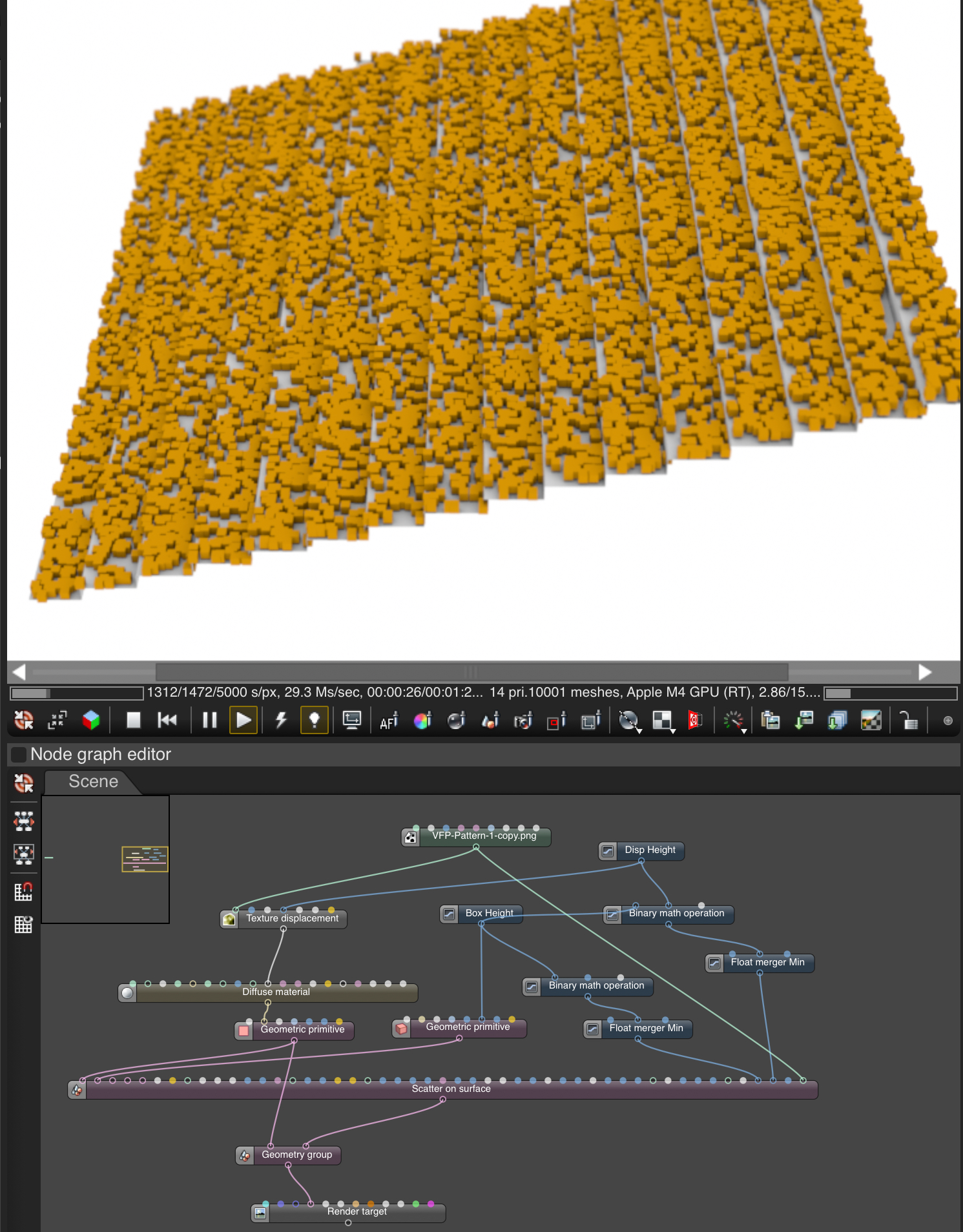Recenter the node graph view
This screenshot has height=1232, width=963.
pyautogui.click(x=24, y=783)
